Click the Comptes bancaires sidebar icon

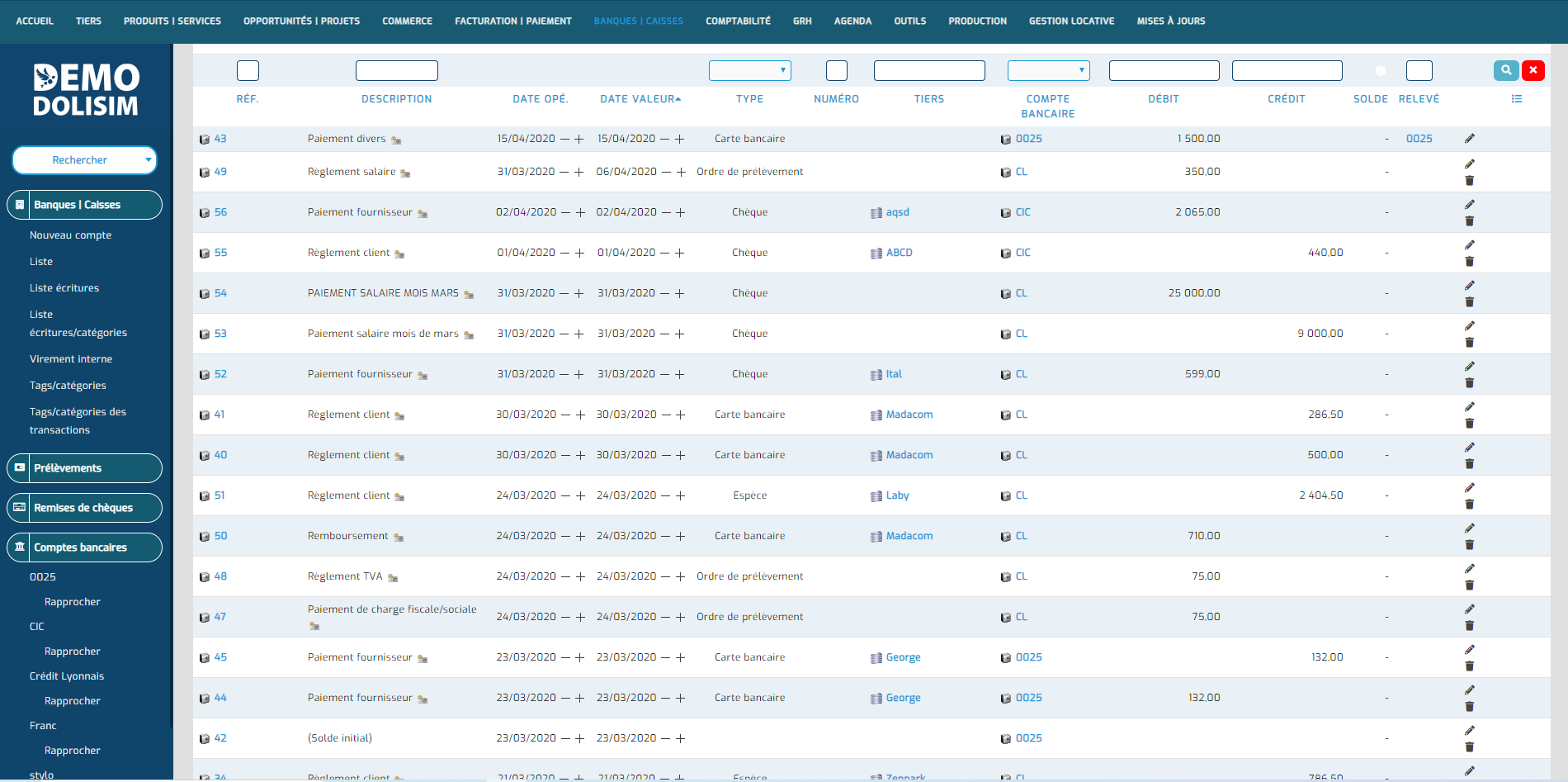[x=20, y=547]
